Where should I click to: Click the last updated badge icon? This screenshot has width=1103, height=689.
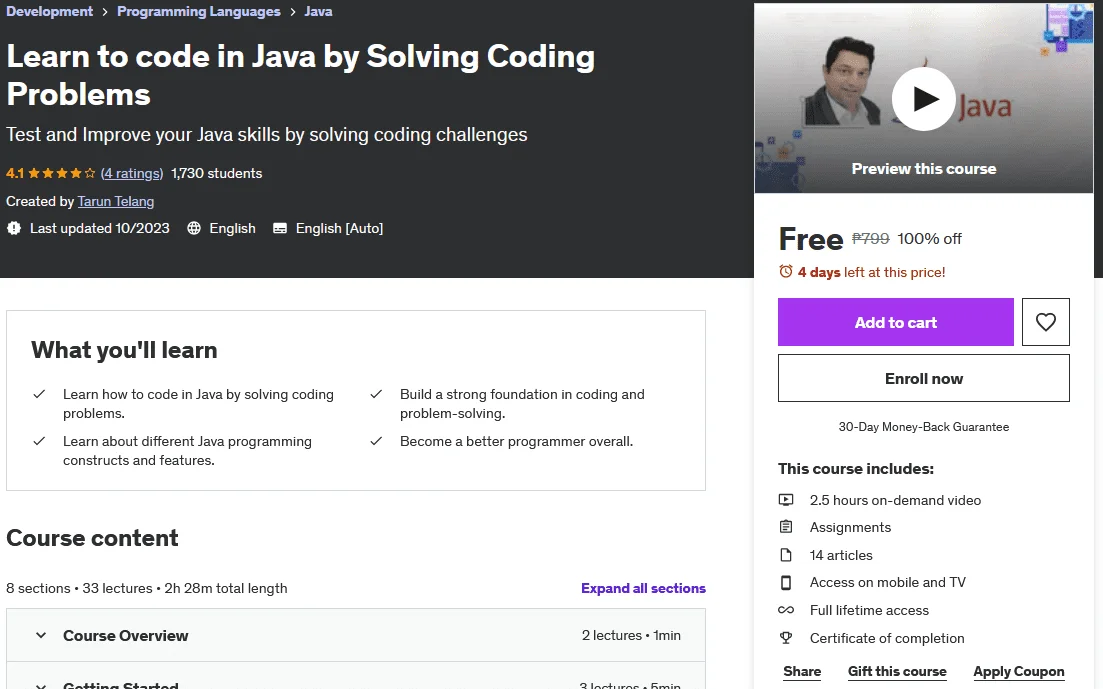coord(14,228)
